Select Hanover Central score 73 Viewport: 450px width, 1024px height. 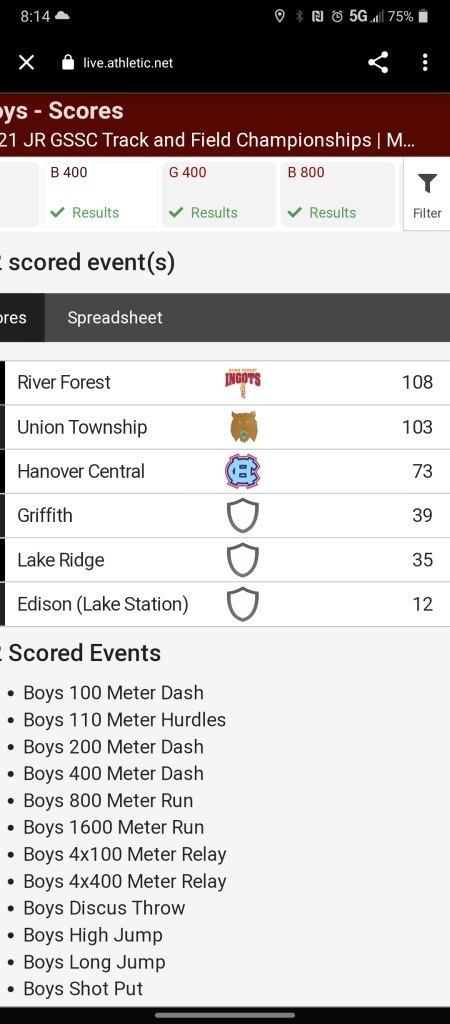click(423, 471)
